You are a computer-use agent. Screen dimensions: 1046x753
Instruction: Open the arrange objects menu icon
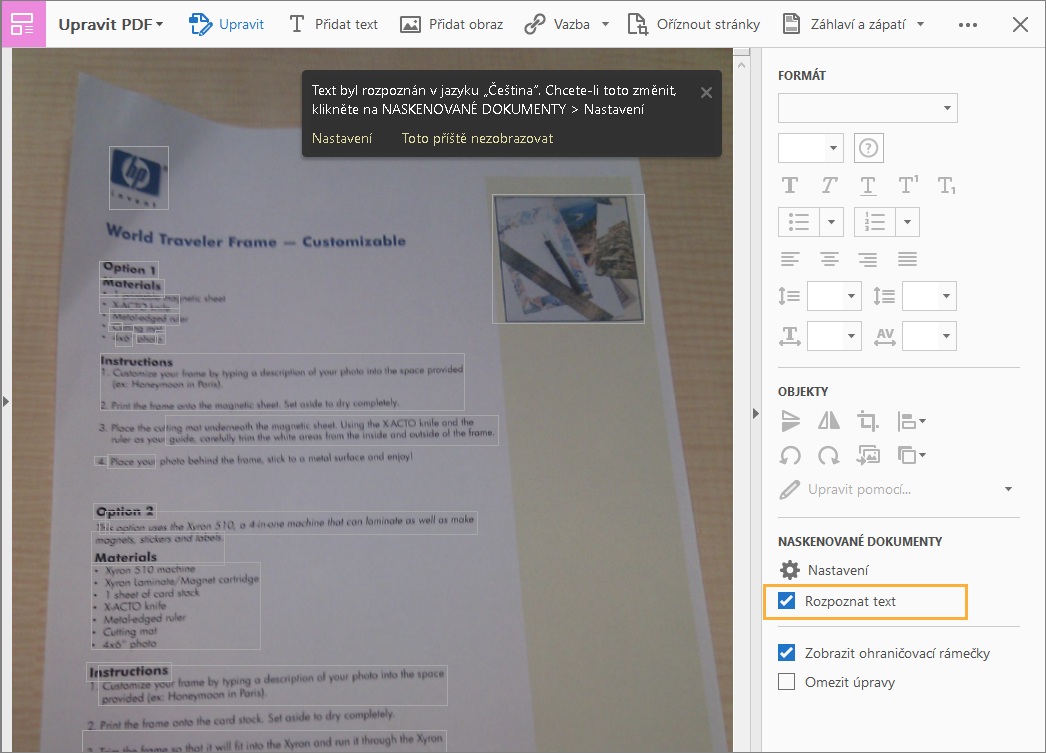pyautogui.click(x=911, y=456)
